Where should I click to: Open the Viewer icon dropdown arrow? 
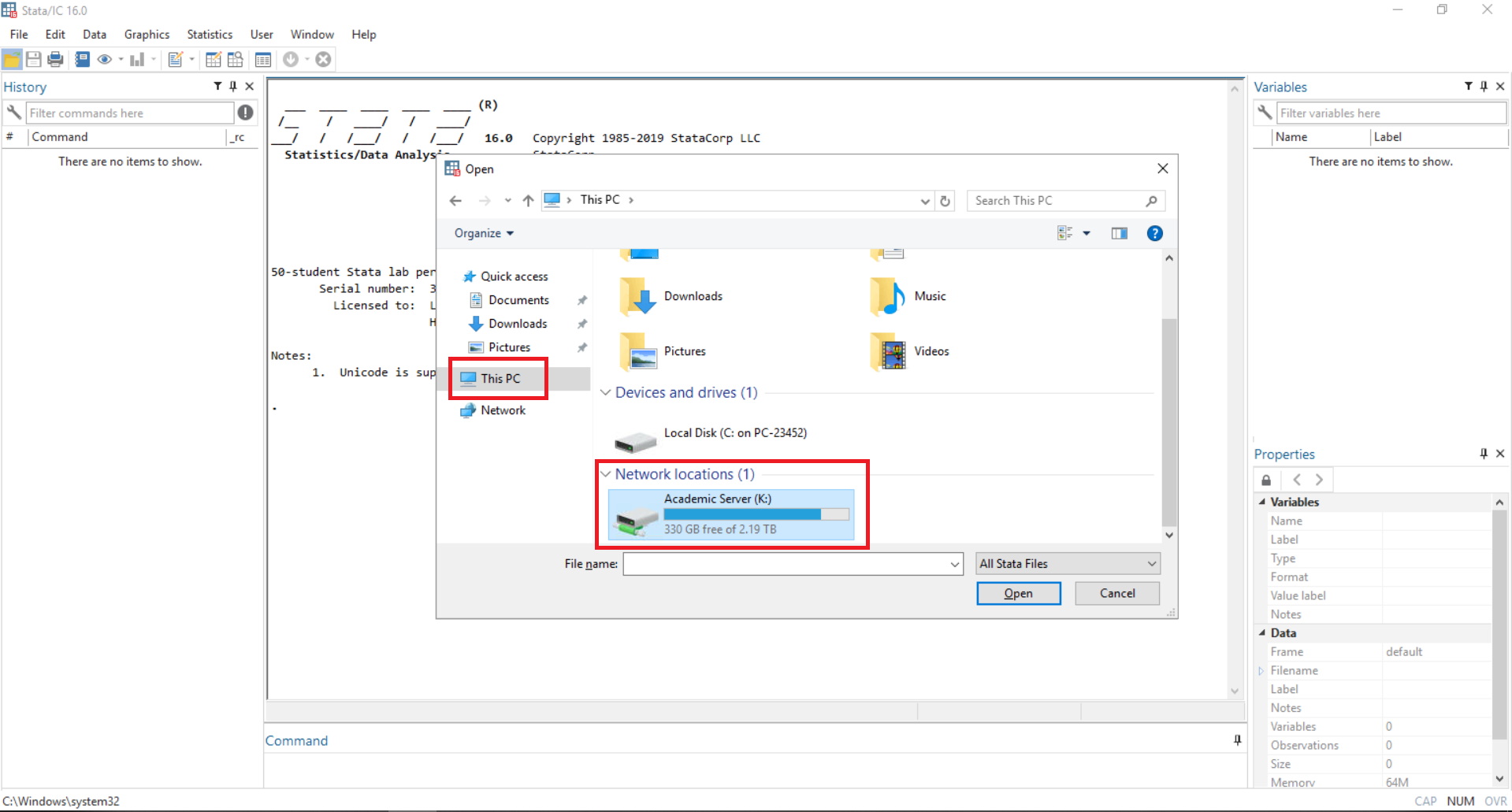[x=121, y=59]
